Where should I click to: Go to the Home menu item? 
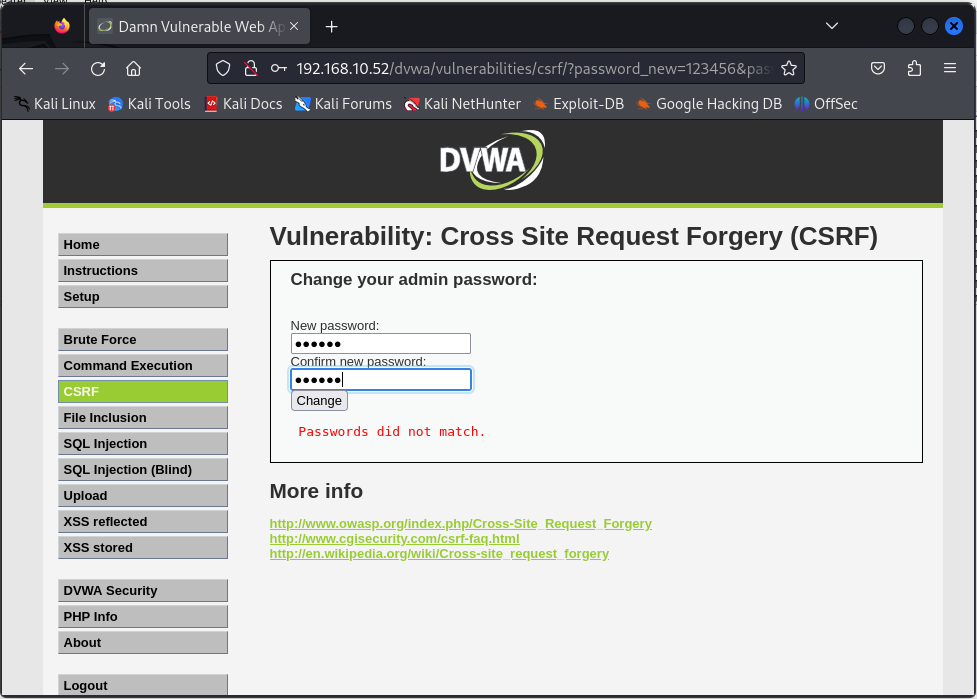point(143,245)
